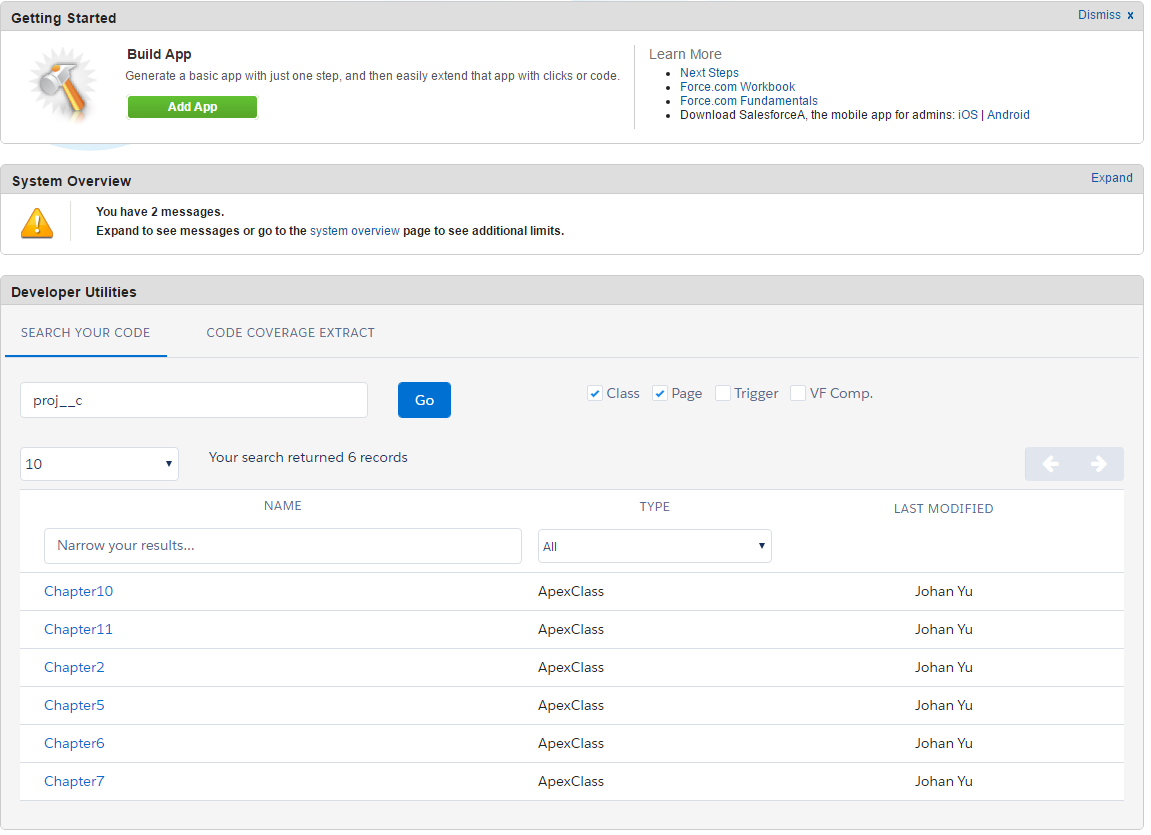This screenshot has width=1151, height=835.
Task: Open the Force.com Workbook link
Action: (x=737, y=87)
